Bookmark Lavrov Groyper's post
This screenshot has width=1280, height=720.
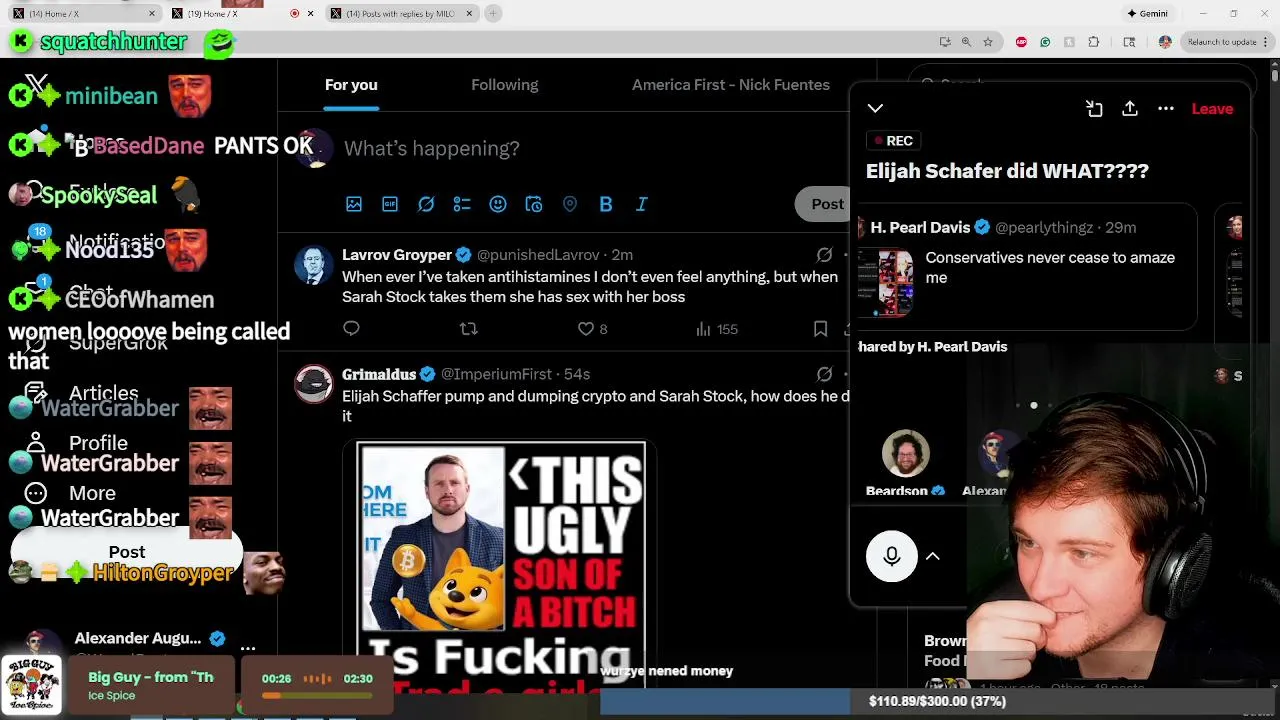820,328
